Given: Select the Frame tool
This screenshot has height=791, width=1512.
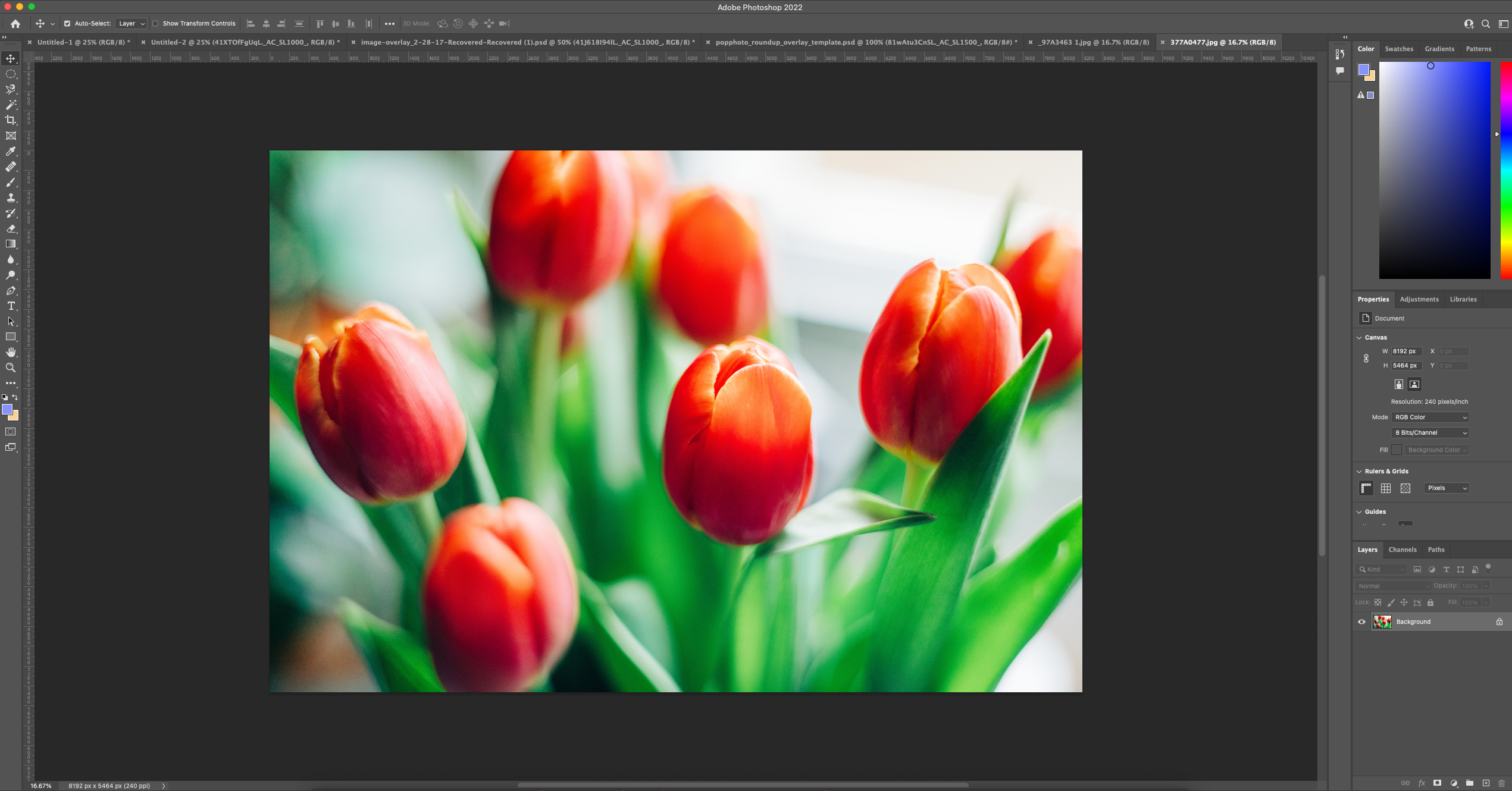Looking at the screenshot, I should [11, 136].
